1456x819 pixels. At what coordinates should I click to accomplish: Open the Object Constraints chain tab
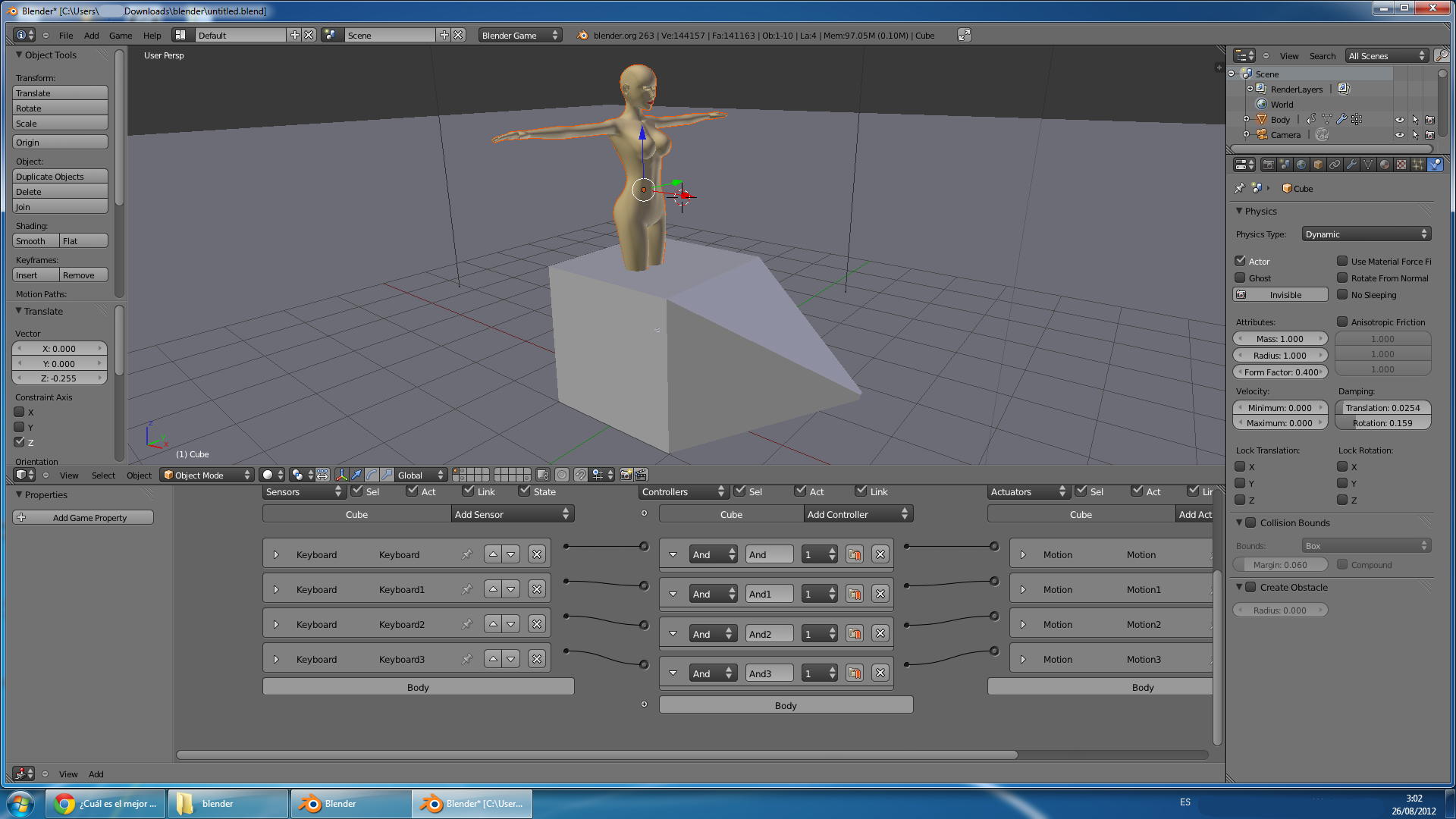point(1335,165)
